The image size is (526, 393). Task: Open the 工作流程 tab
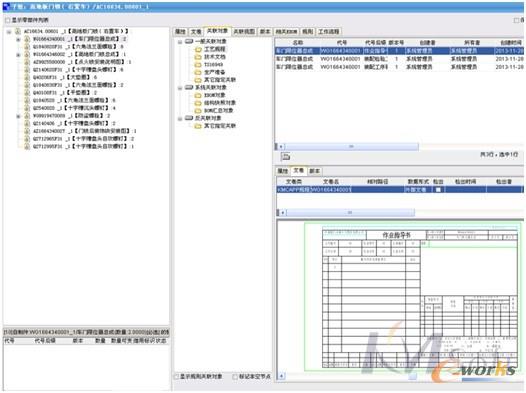point(328,32)
